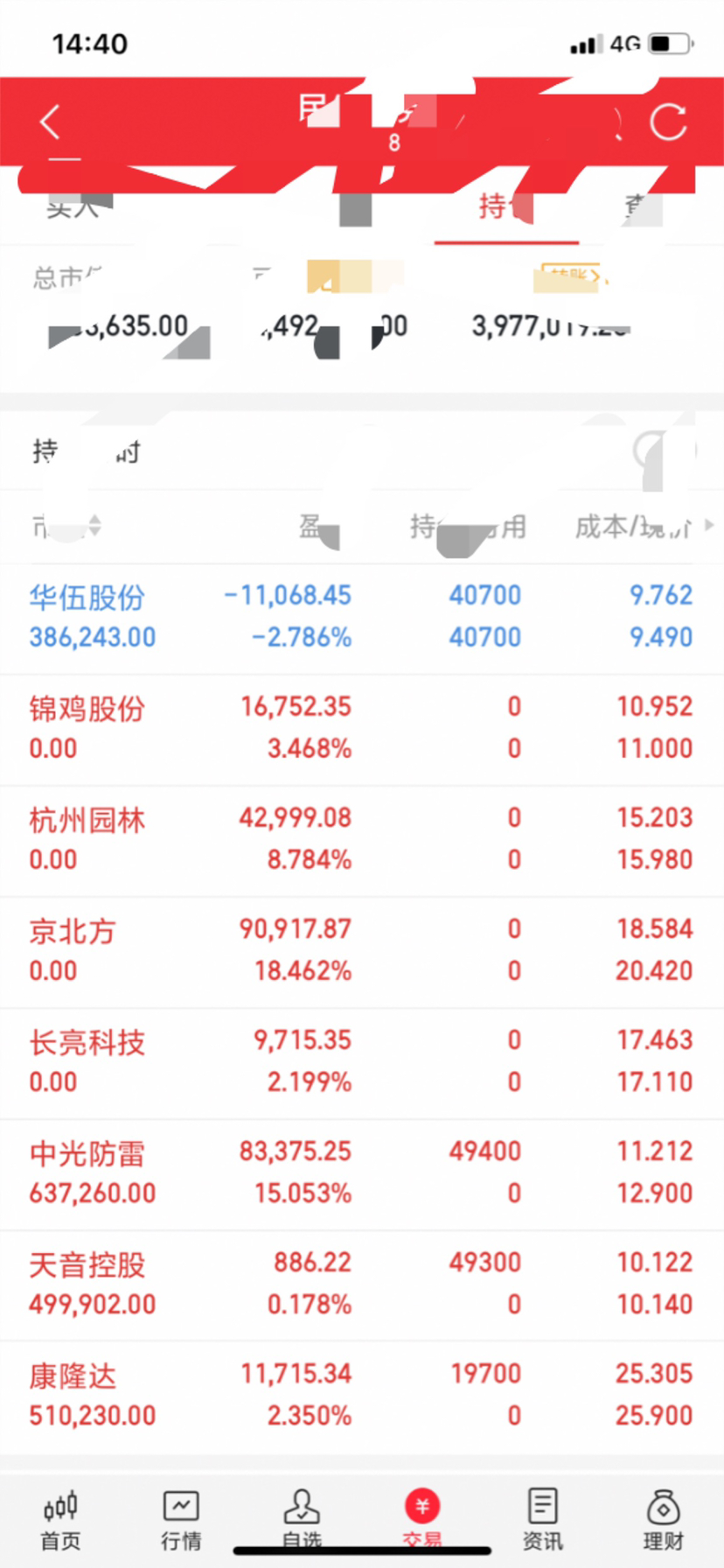Select holding quantity 49400
This screenshot has width=724, height=1568.
[x=485, y=1151]
